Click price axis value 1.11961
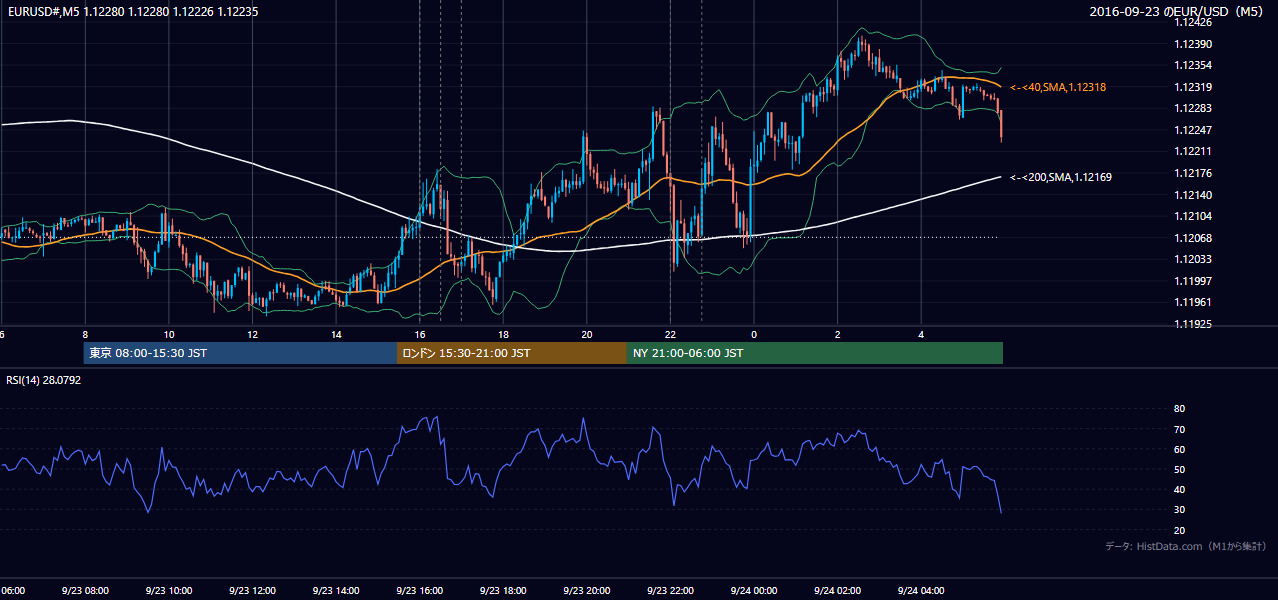 tap(1193, 302)
